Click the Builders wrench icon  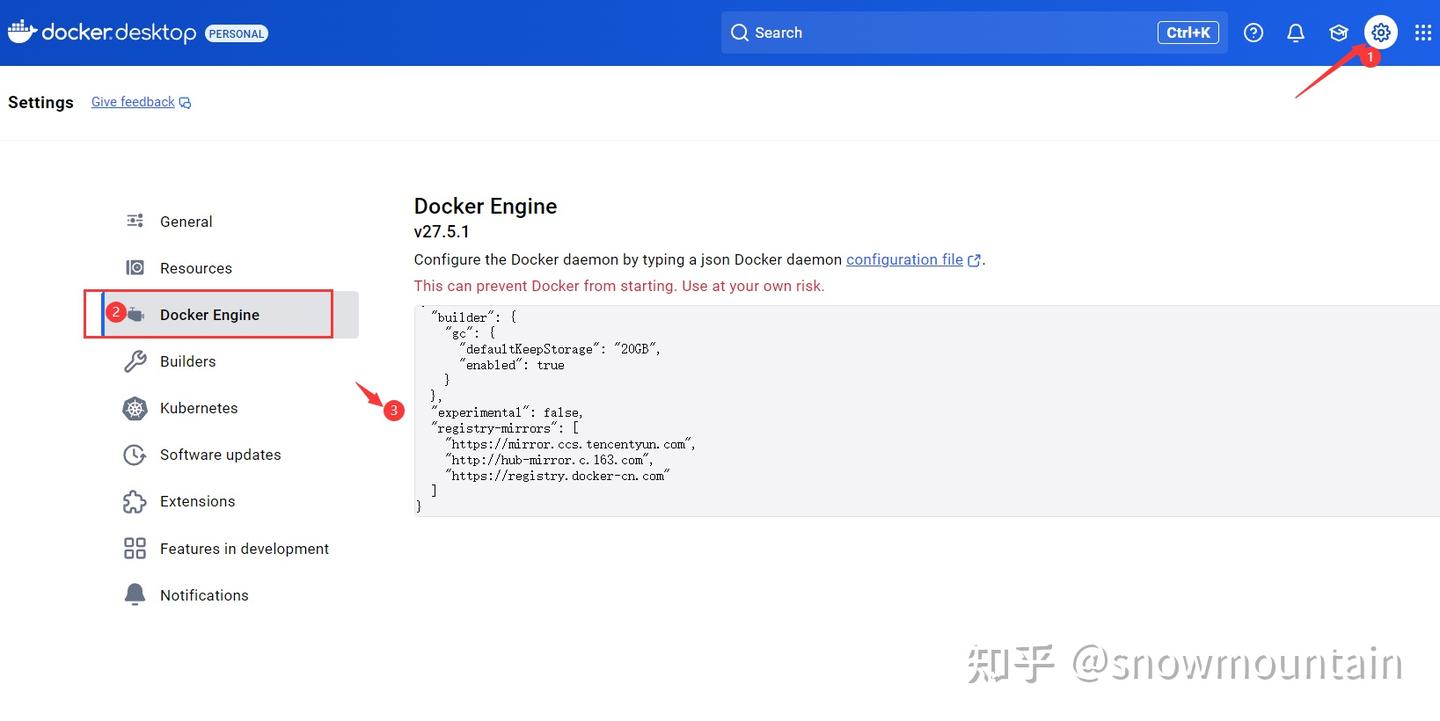point(135,361)
